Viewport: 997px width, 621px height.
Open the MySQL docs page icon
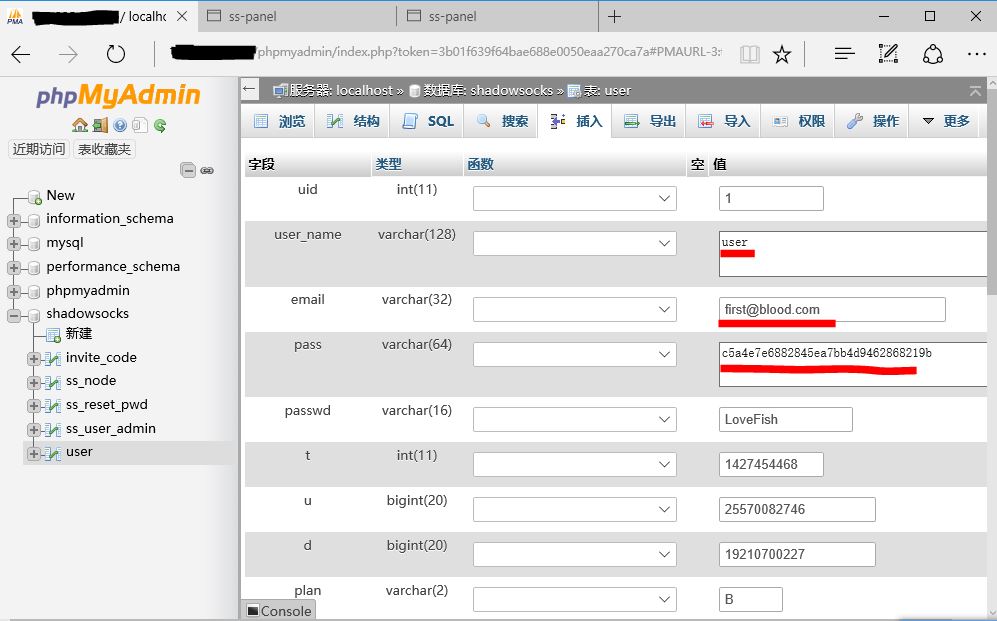coord(140,125)
